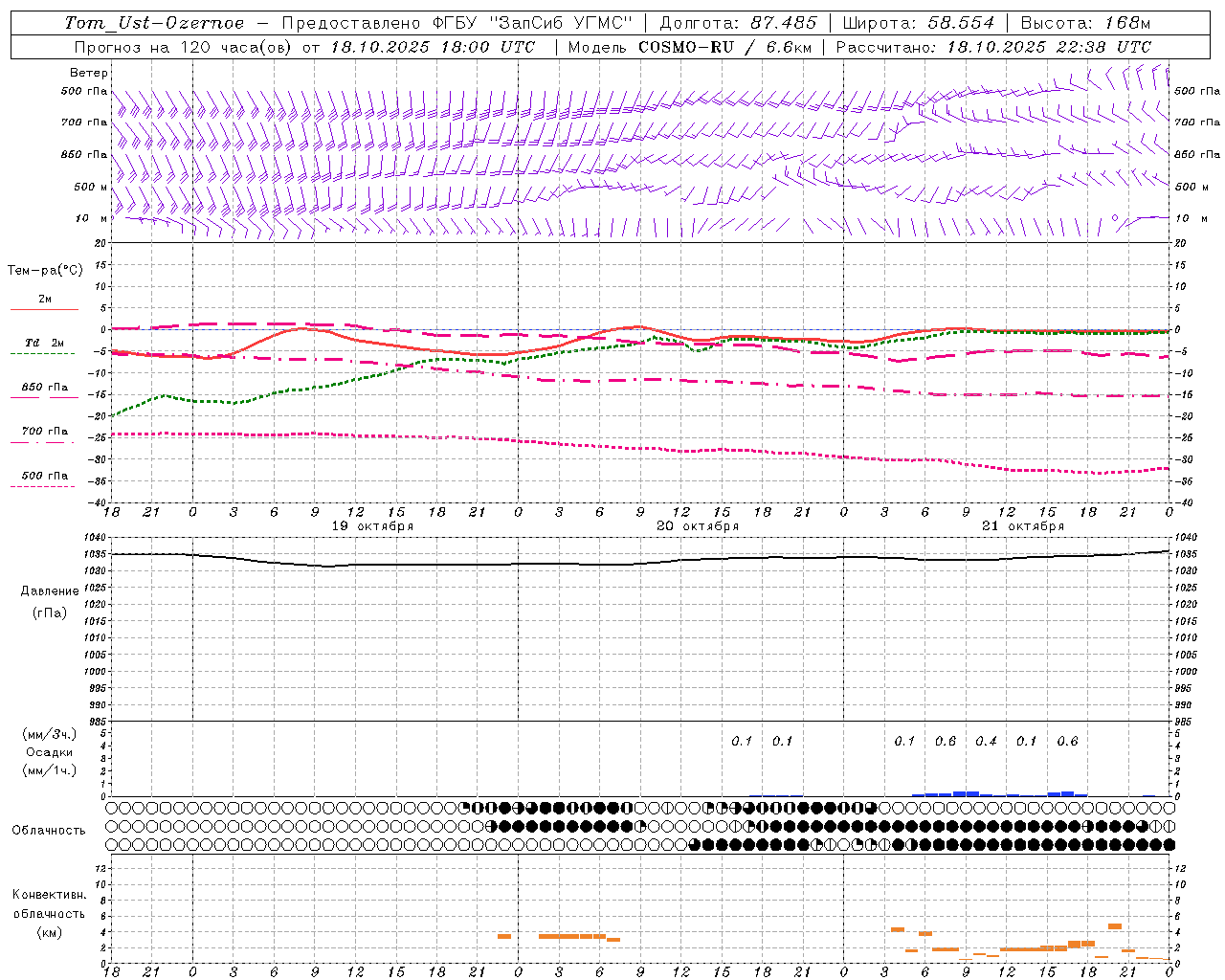Click the Осадки panel label

50,752
